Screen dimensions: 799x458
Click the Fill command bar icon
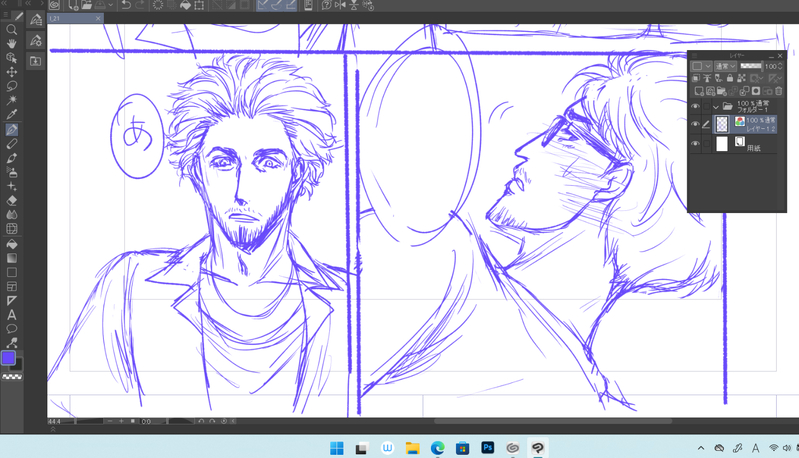(185, 5)
